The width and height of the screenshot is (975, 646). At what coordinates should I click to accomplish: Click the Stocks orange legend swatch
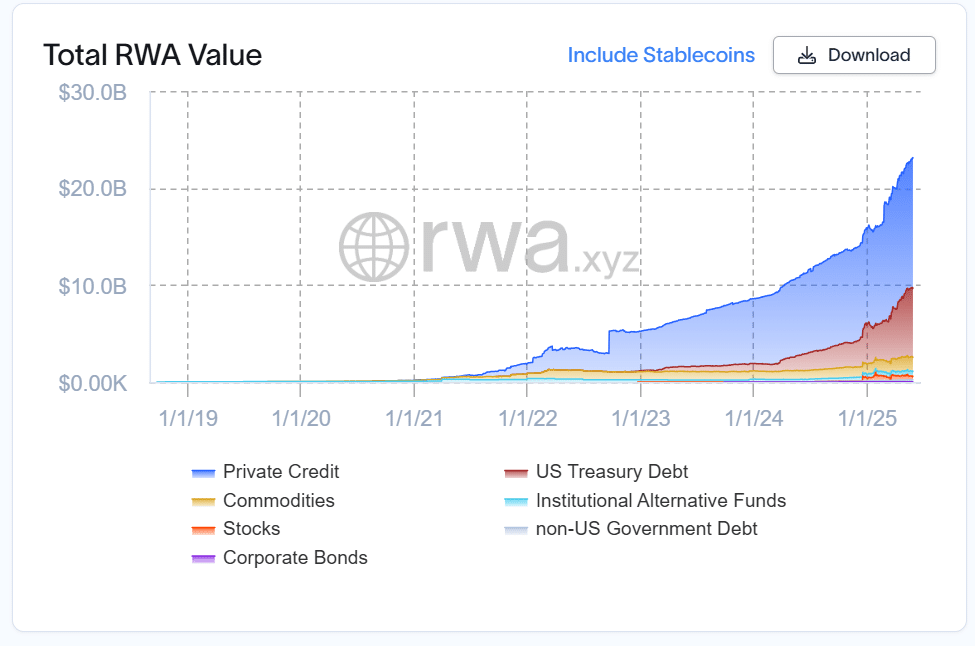[x=203, y=530]
